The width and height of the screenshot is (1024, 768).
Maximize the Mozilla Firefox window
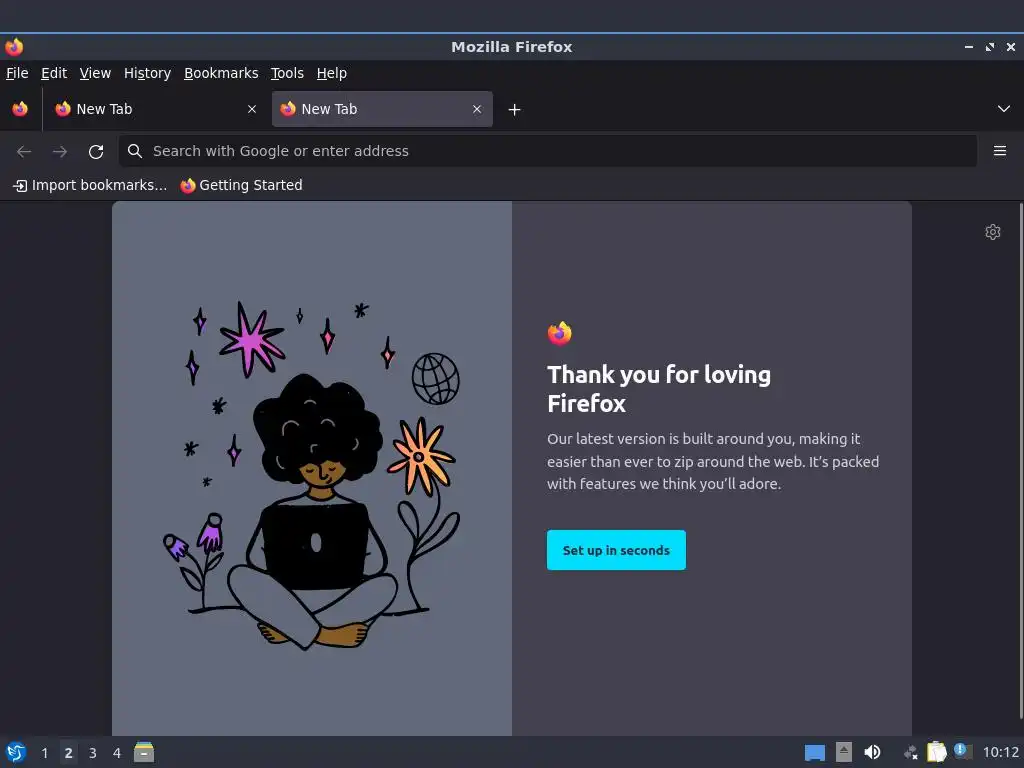click(990, 47)
